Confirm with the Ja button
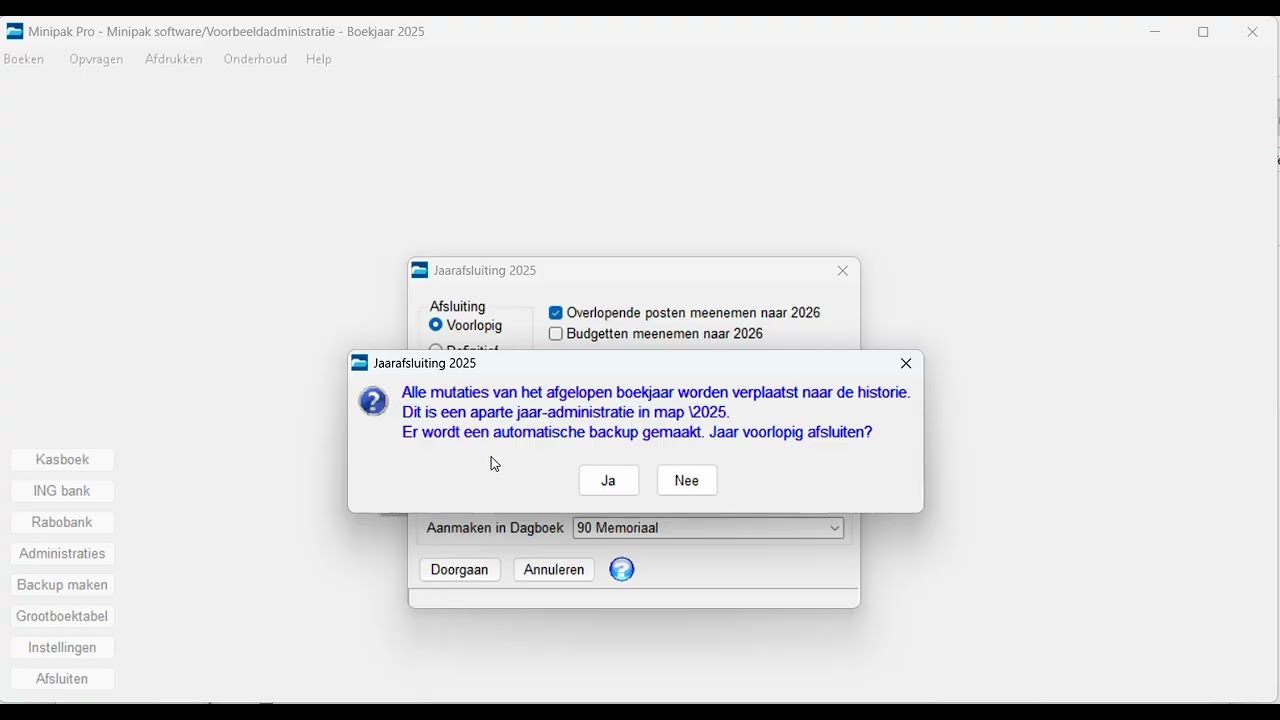Viewport: 1280px width, 720px height. 609,481
